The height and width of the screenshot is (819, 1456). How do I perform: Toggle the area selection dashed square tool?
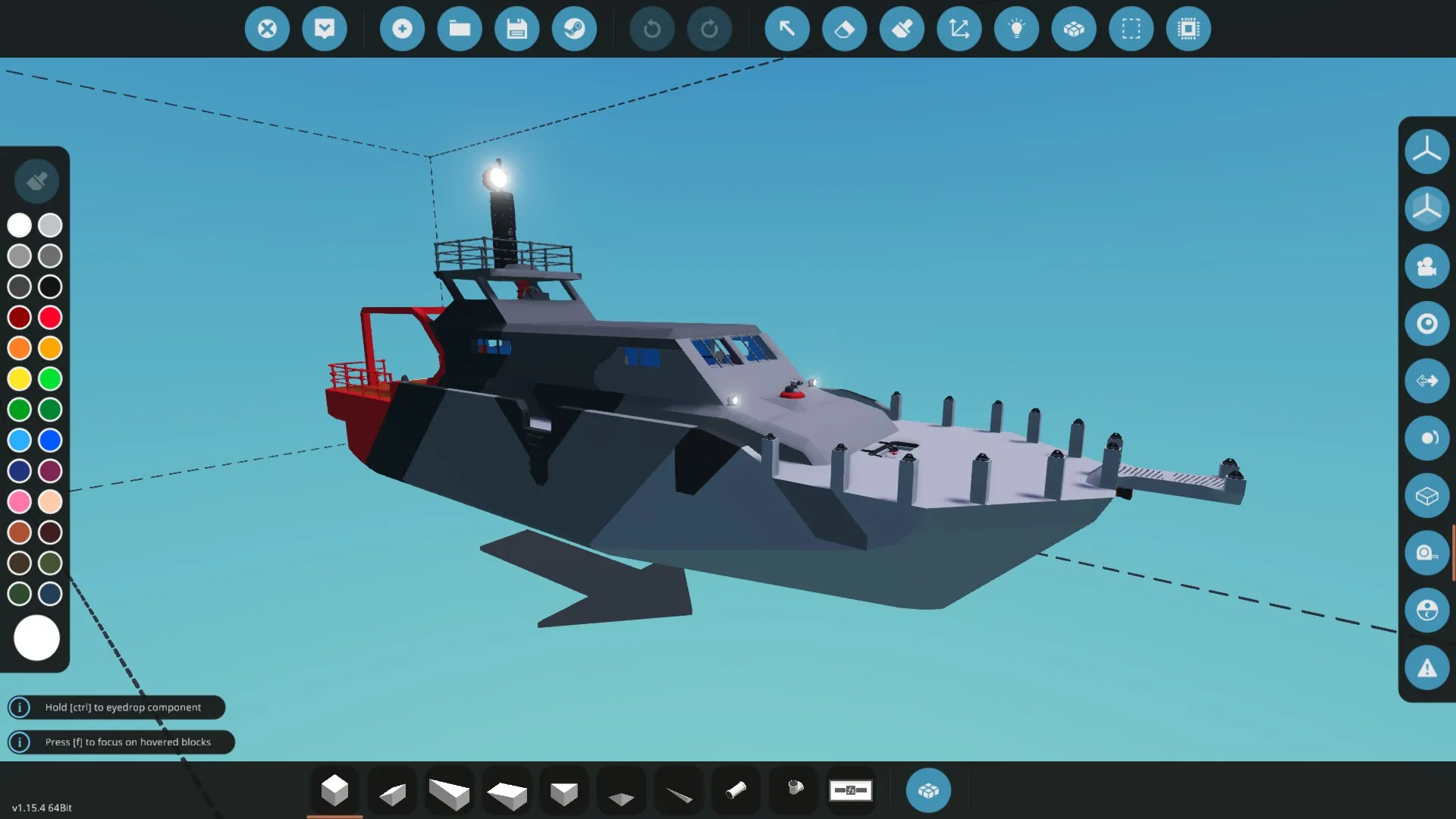coord(1131,29)
